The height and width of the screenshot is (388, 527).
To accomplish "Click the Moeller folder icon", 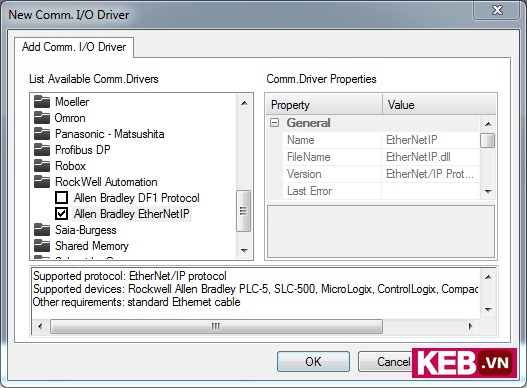I will [x=42, y=102].
